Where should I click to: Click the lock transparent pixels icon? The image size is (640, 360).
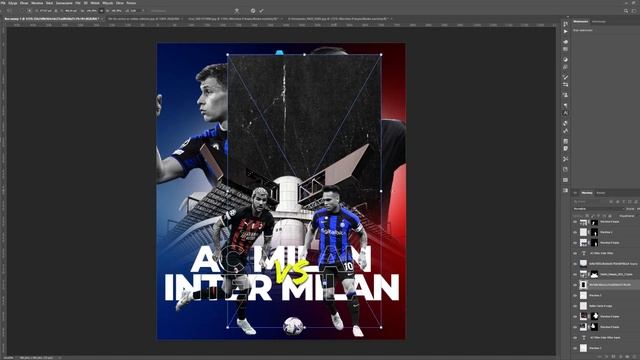587,216
